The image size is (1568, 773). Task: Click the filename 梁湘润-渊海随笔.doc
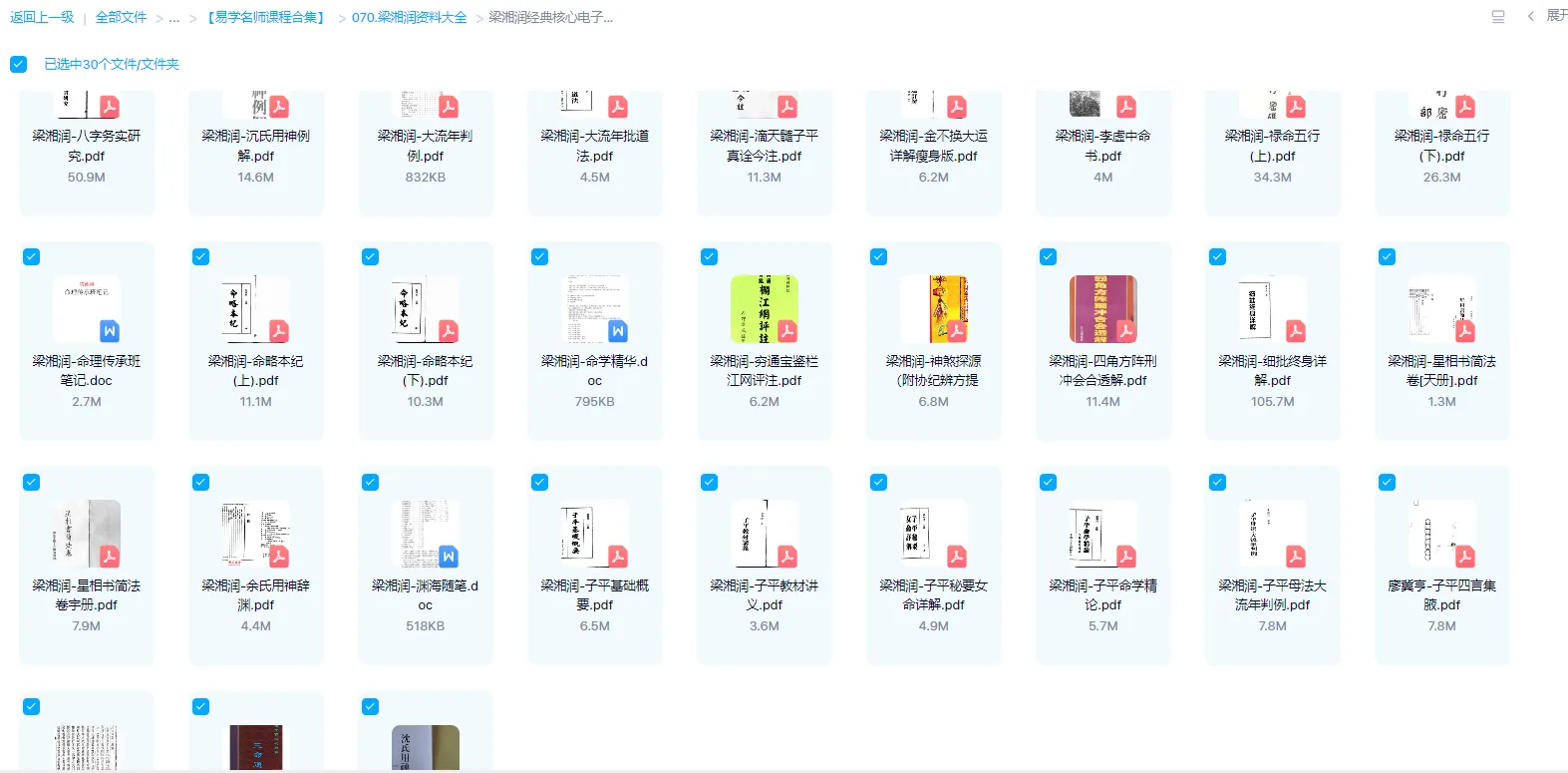point(426,595)
